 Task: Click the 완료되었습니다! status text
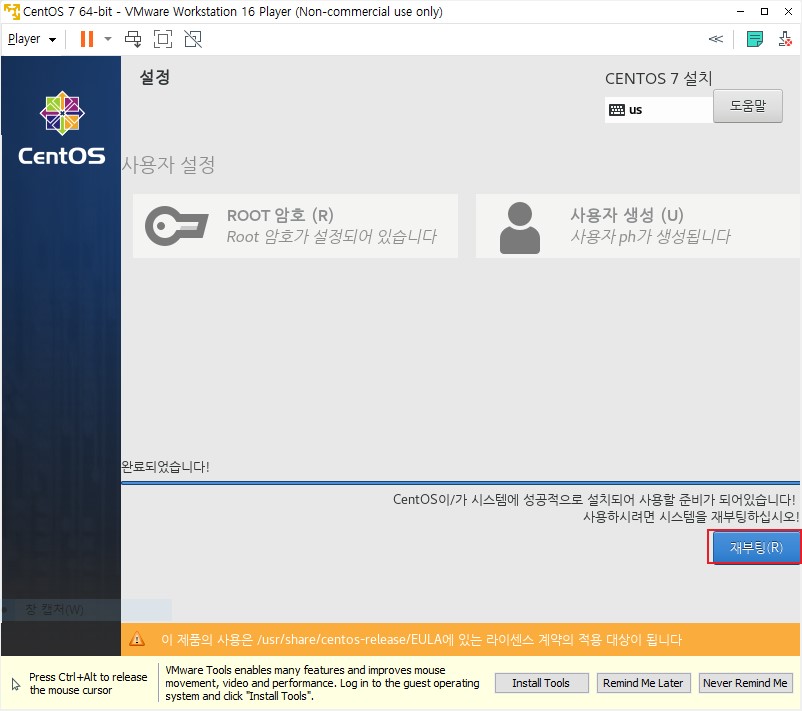point(165,466)
